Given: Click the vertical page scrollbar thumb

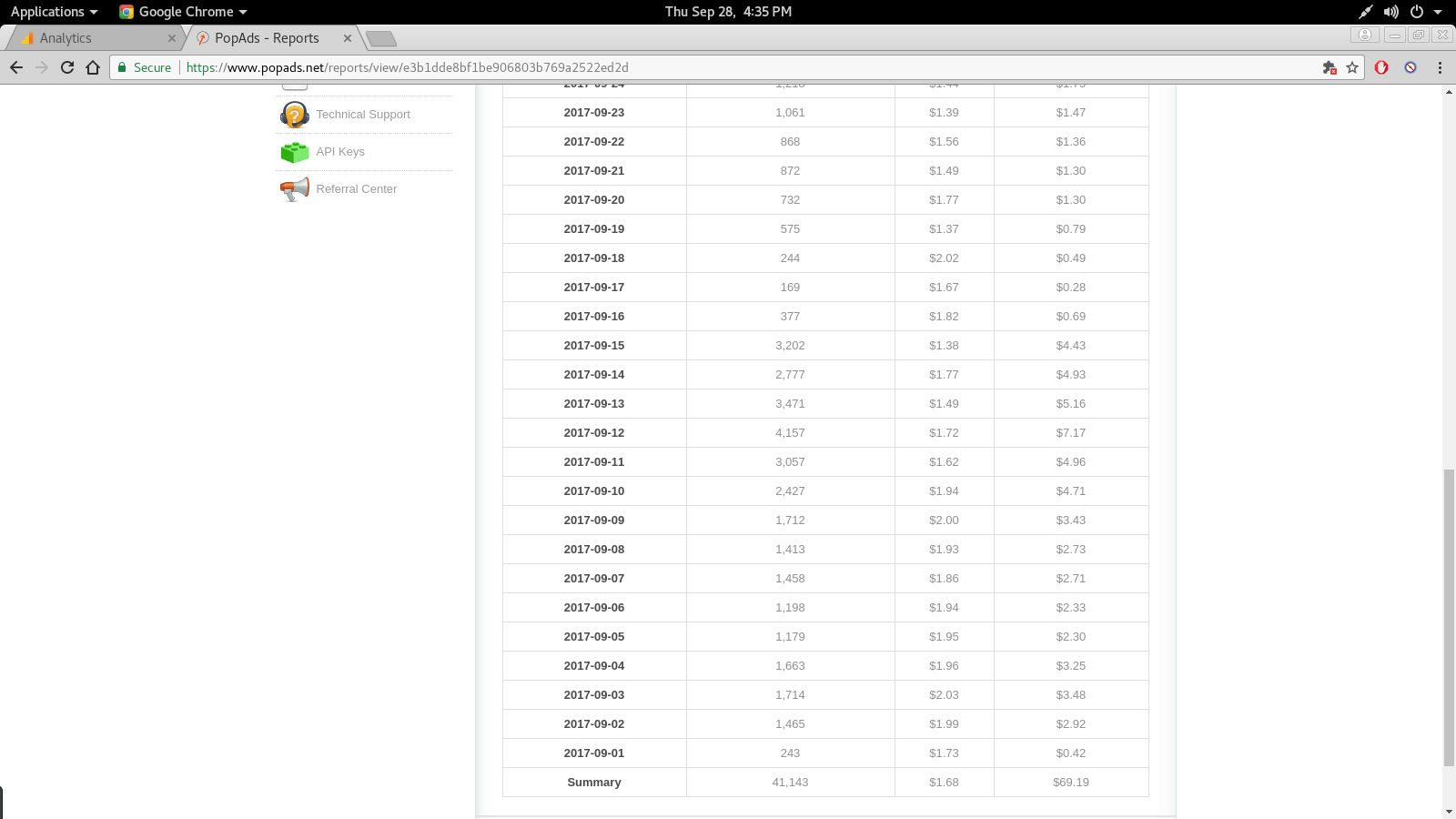Looking at the screenshot, I should click(1449, 617).
